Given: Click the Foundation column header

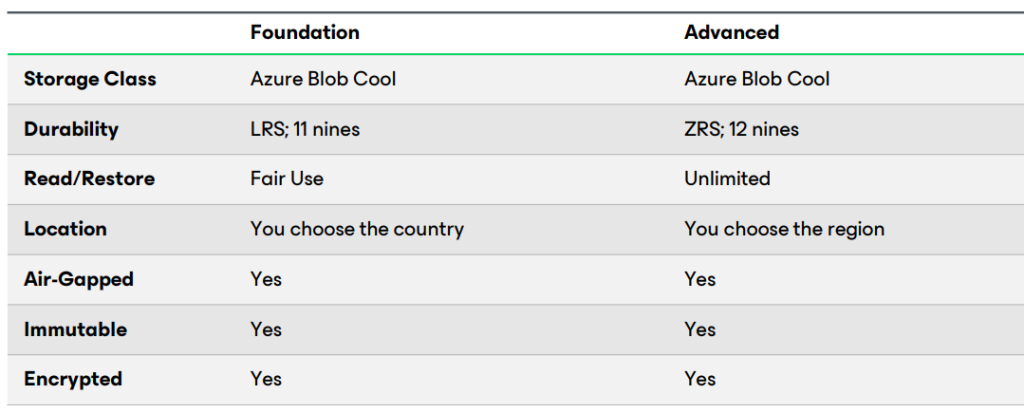Looking at the screenshot, I should pos(305,33).
